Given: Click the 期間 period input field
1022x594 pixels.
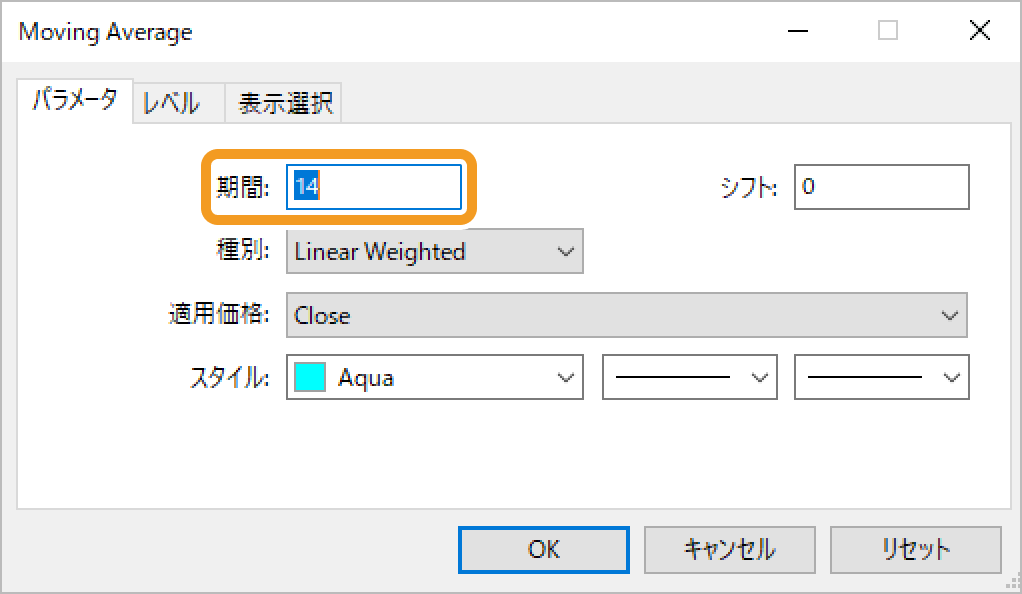Looking at the screenshot, I should (x=374, y=187).
